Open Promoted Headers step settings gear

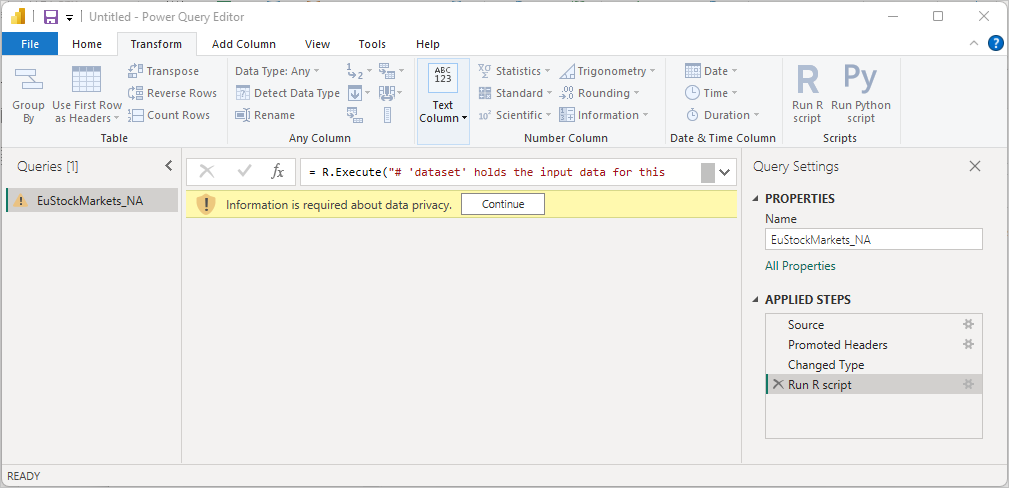point(968,344)
